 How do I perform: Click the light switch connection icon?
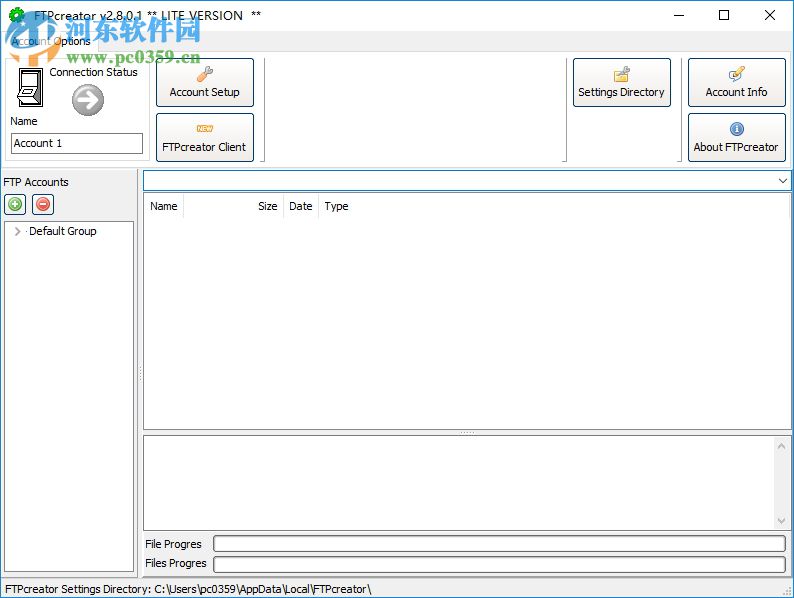pyautogui.click(x=30, y=87)
